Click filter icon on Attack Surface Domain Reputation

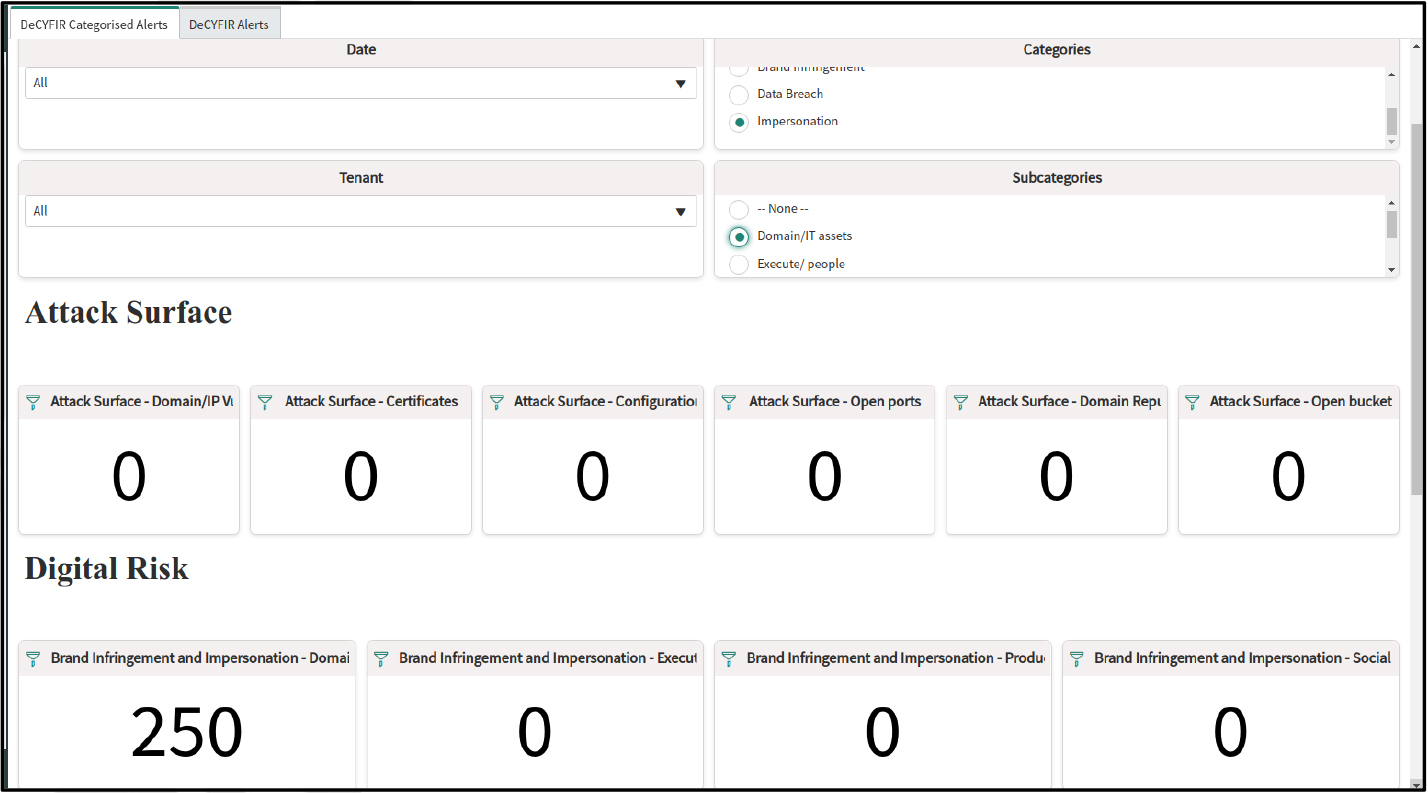click(961, 402)
